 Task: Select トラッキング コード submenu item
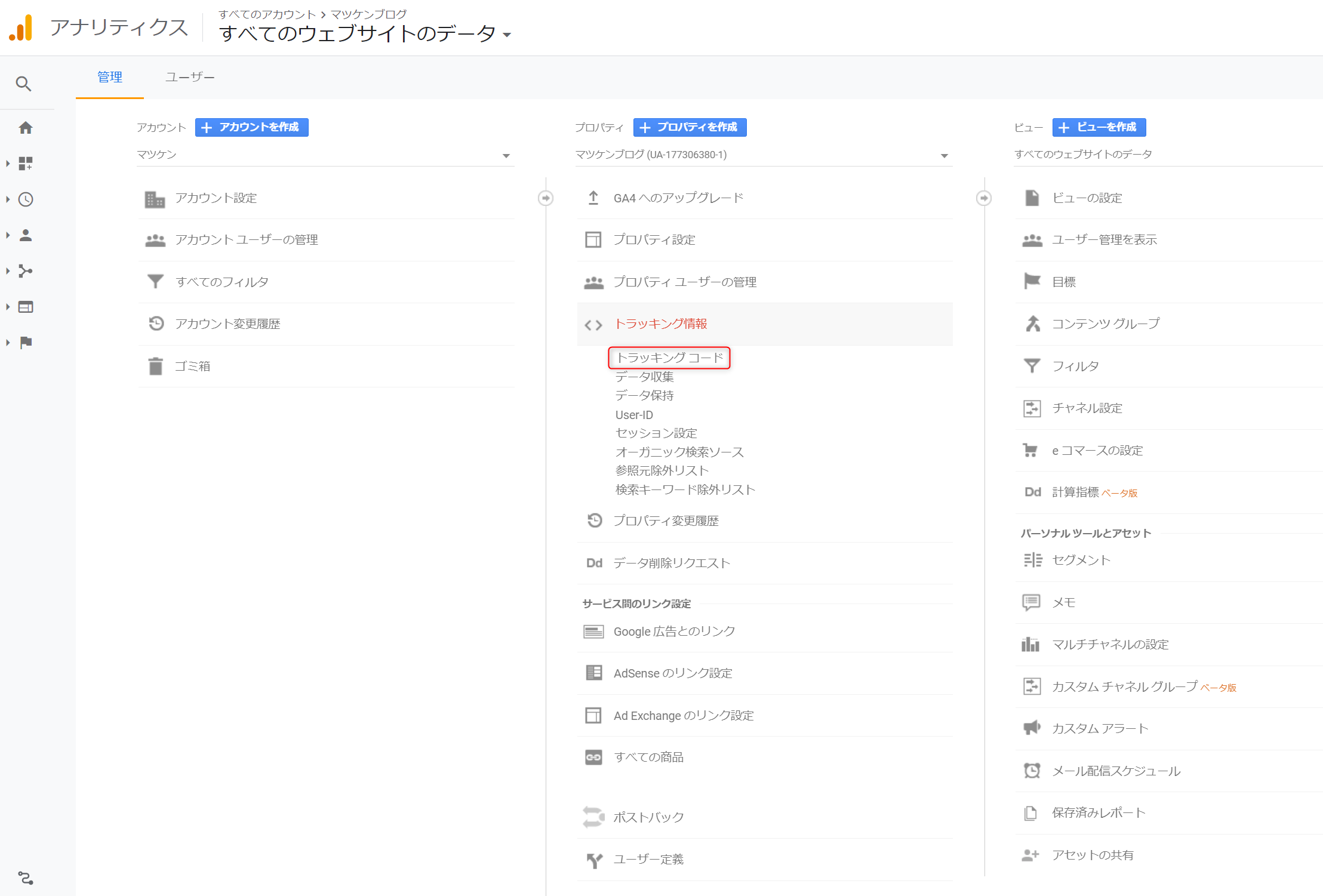669,358
